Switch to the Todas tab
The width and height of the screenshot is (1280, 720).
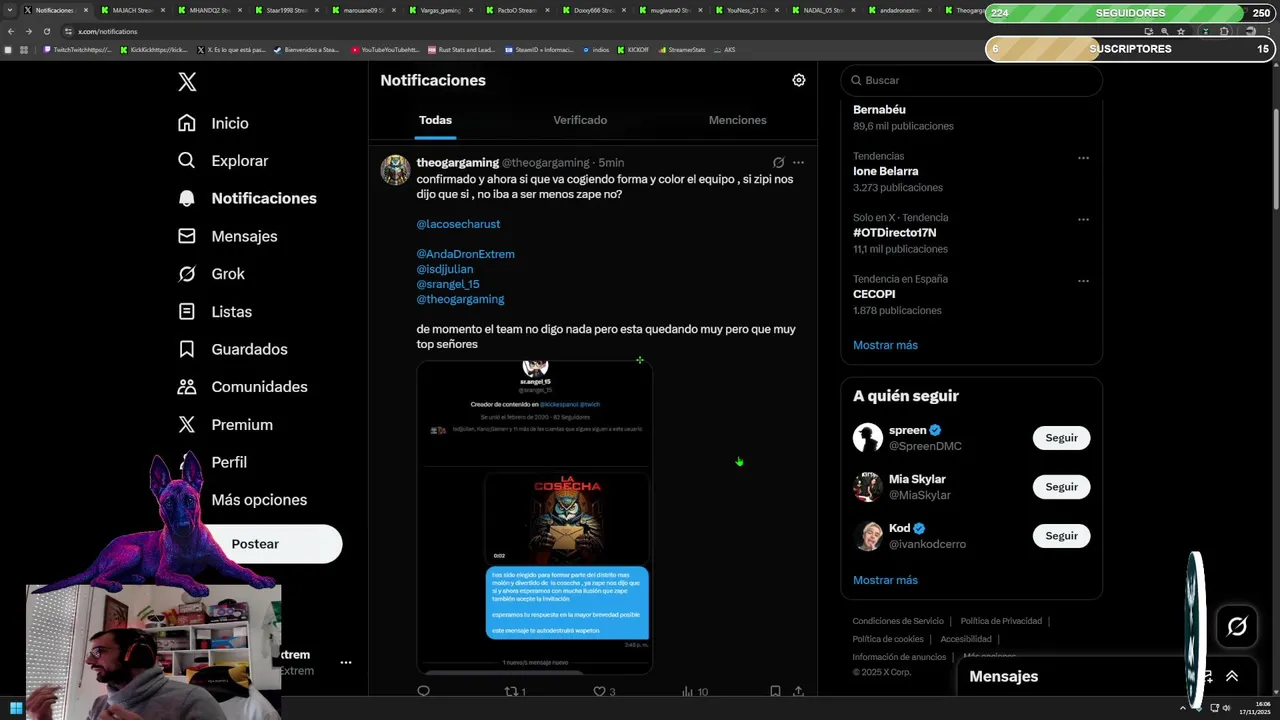pos(435,120)
